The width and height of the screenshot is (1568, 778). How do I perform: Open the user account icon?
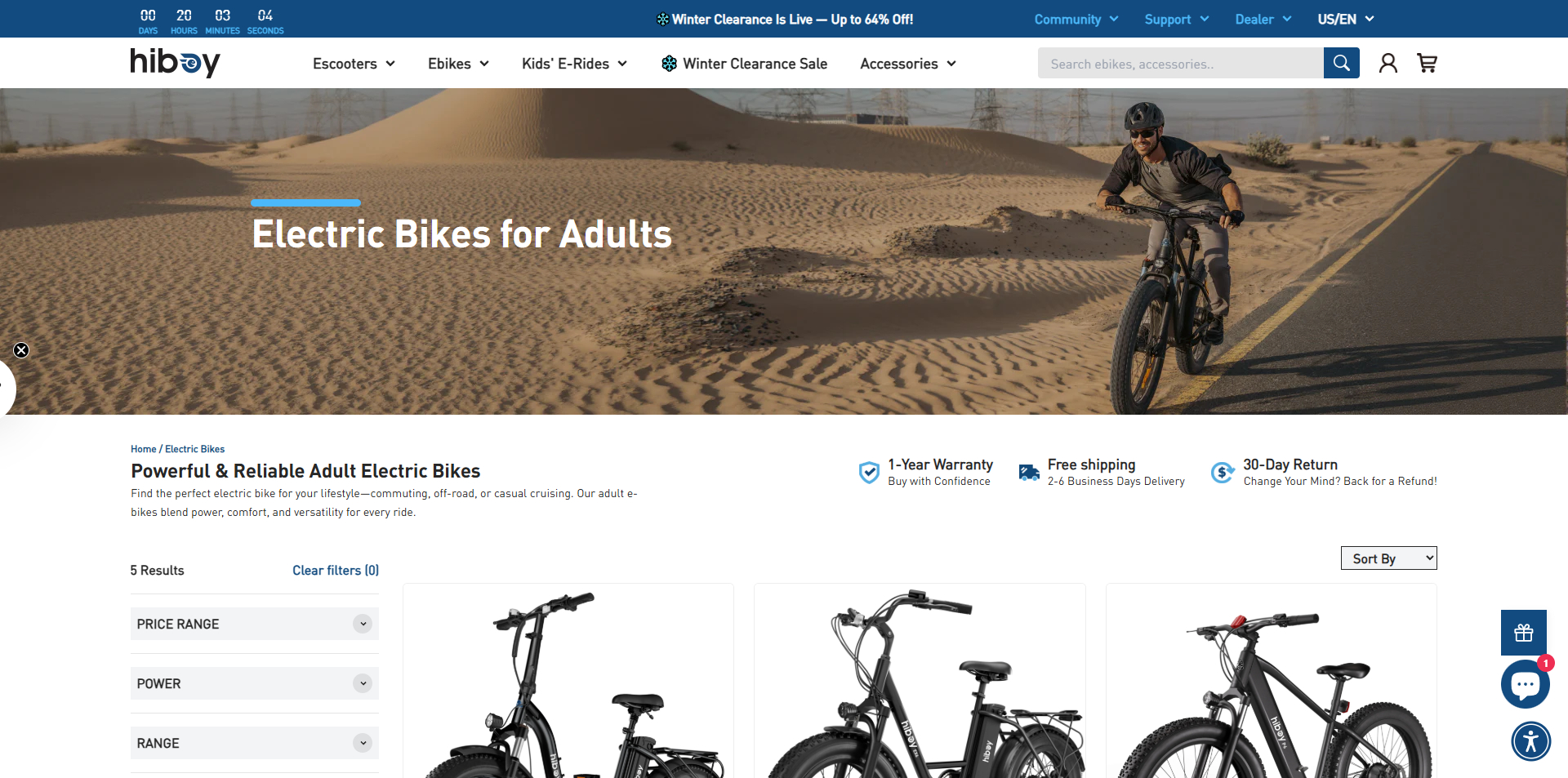pos(1388,63)
